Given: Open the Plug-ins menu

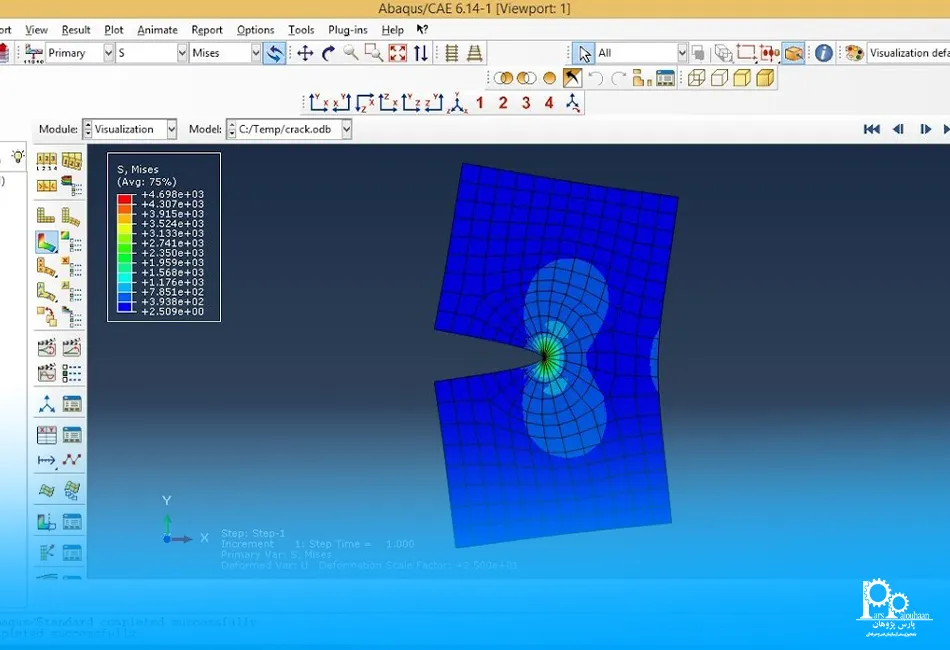Looking at the screenshot, I should (x=347, y=30).
